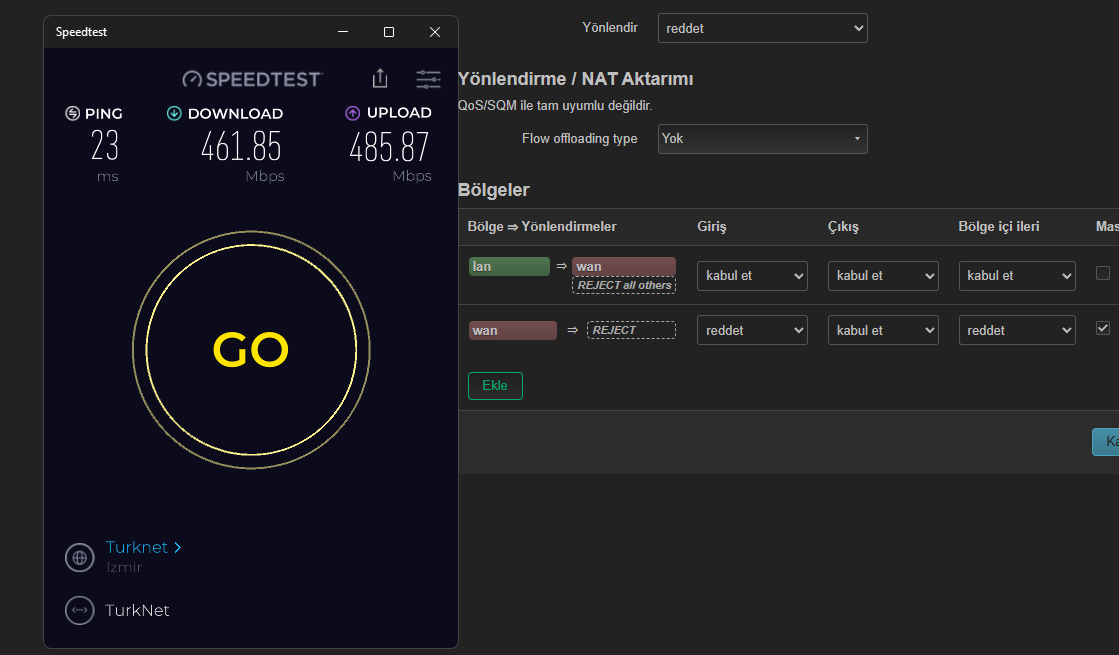Open Çıkış dropdown in the lan row
Image resolution: width=1119 pixels, height=655 pixels.
(x=883, y=275)
